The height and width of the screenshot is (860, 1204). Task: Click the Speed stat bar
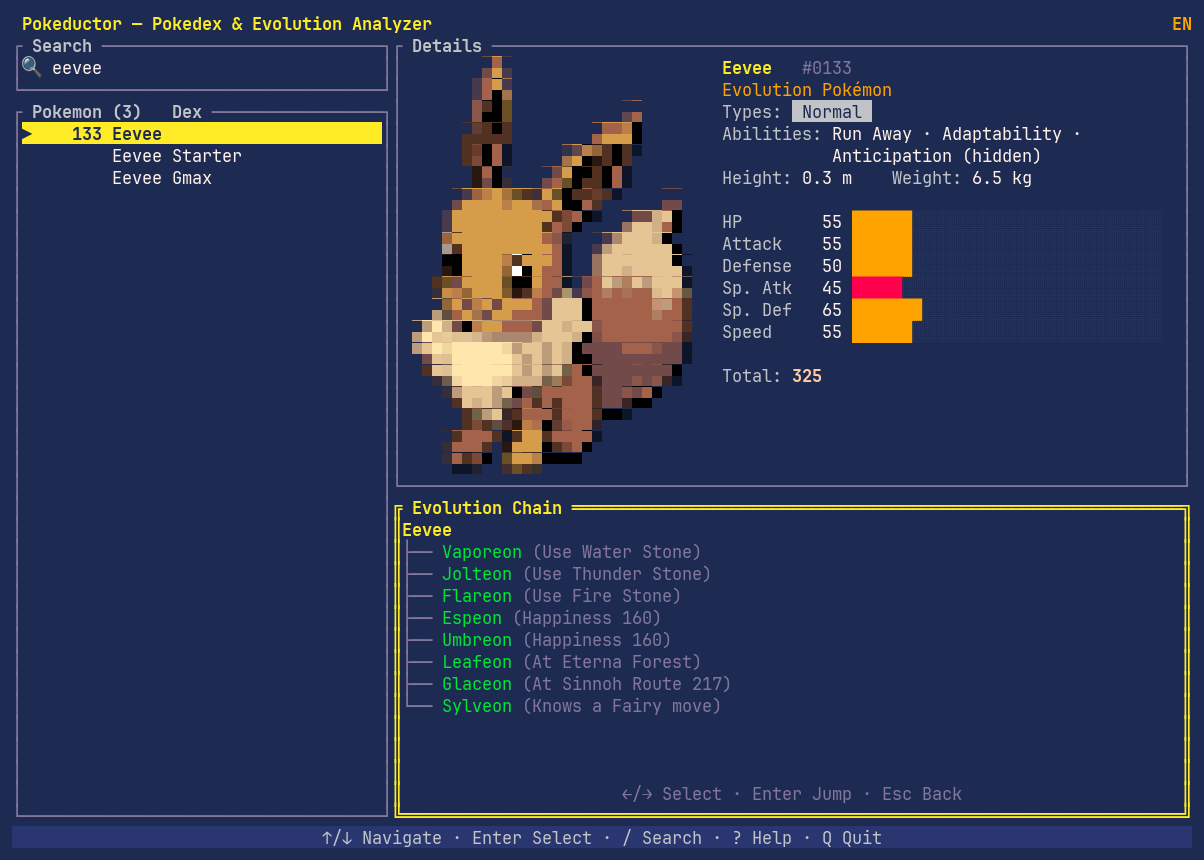[882, 332]
